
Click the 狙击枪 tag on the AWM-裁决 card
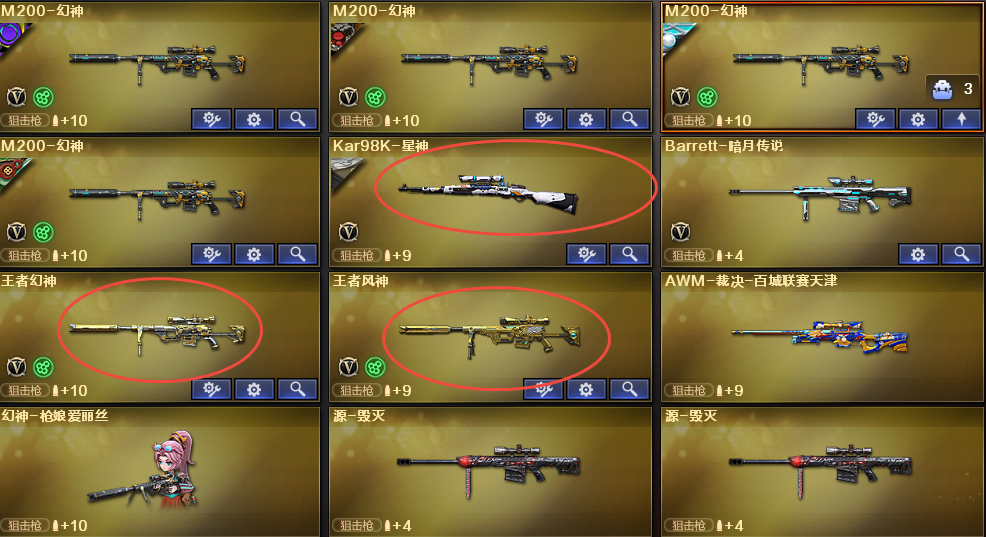click(689, 390)
